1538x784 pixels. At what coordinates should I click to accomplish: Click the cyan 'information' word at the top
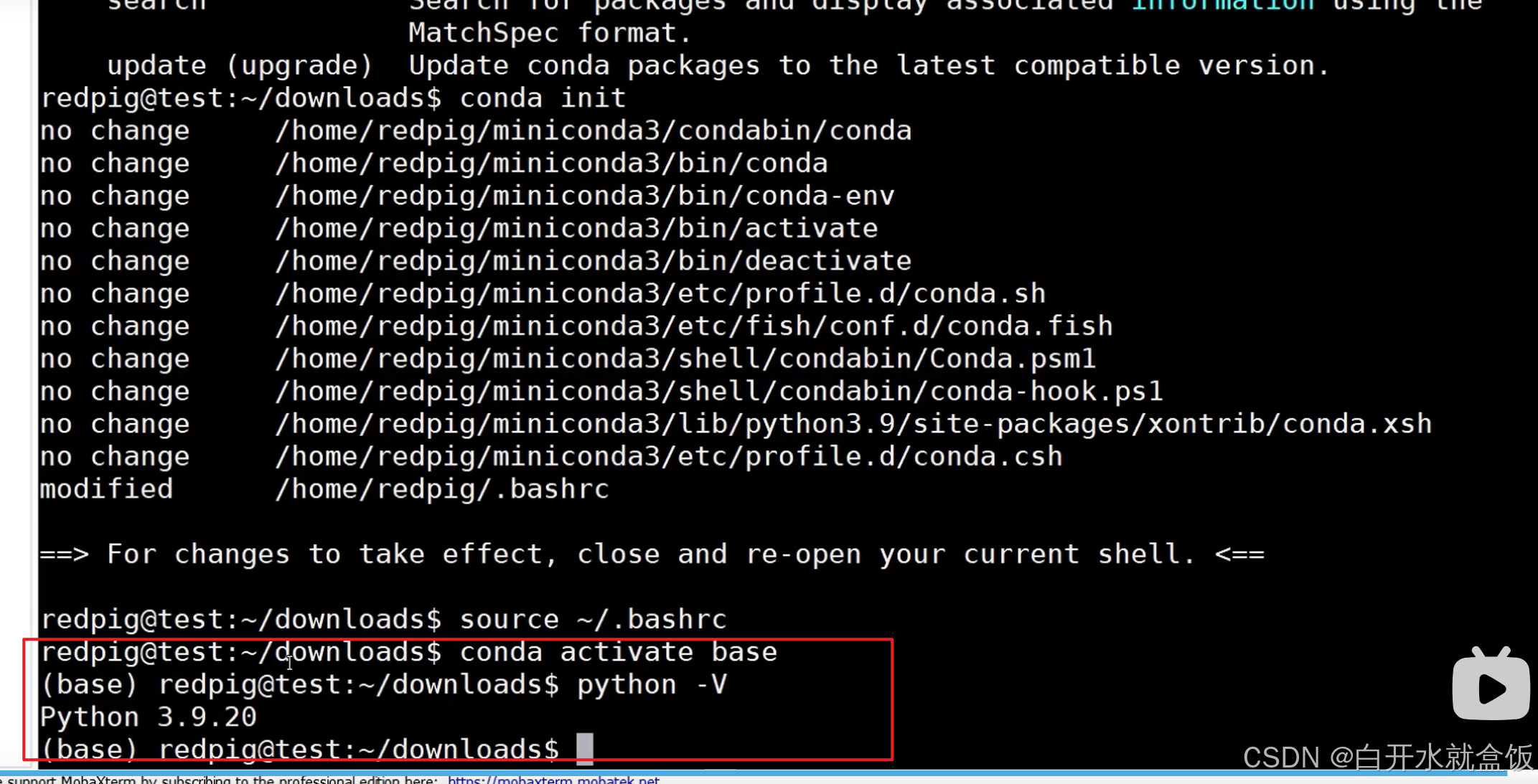click(x=1222, y=6)
